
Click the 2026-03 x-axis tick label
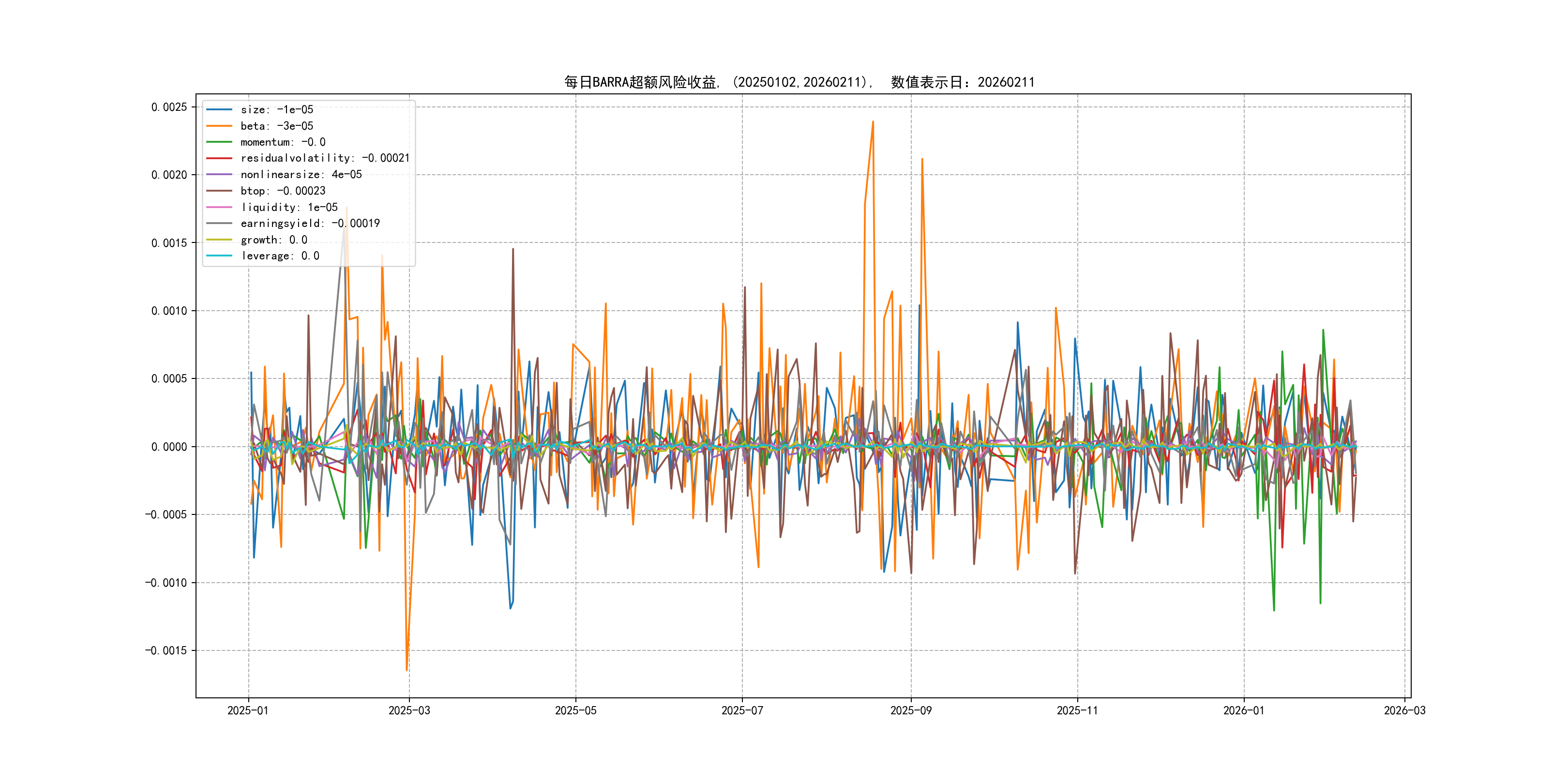[x=1404, y=711]
